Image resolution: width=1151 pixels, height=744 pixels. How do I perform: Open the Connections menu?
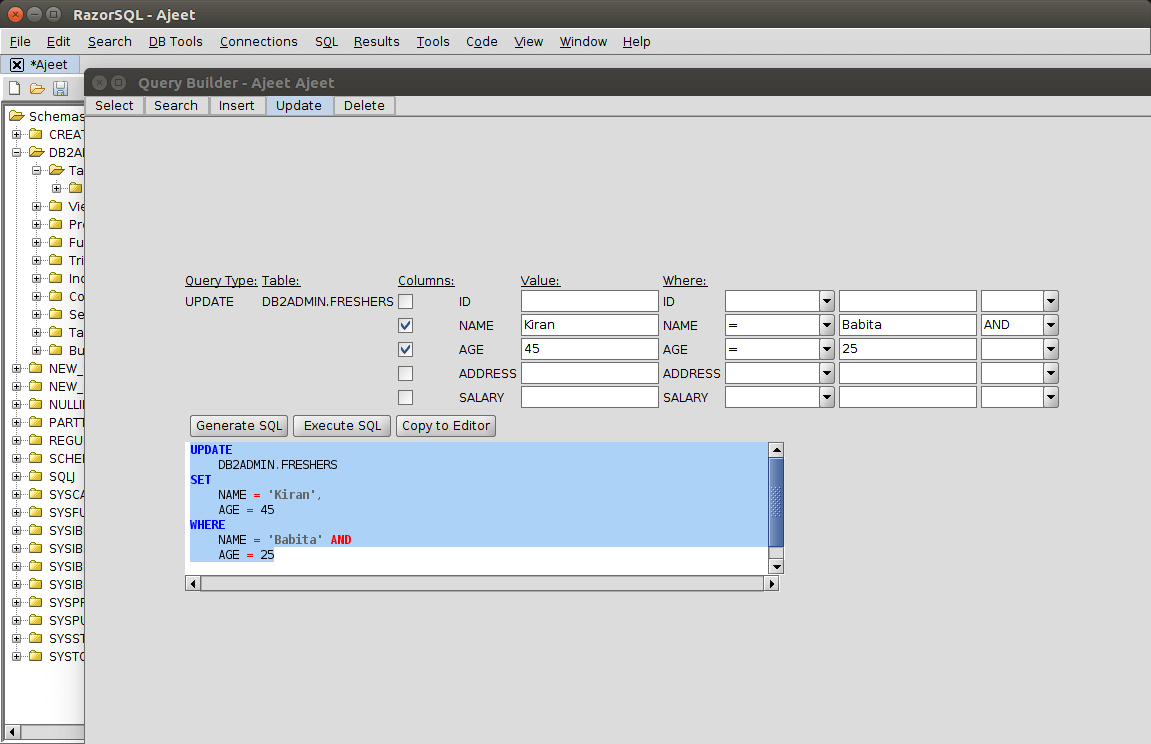pyautogui.click(x=258, y=42)
